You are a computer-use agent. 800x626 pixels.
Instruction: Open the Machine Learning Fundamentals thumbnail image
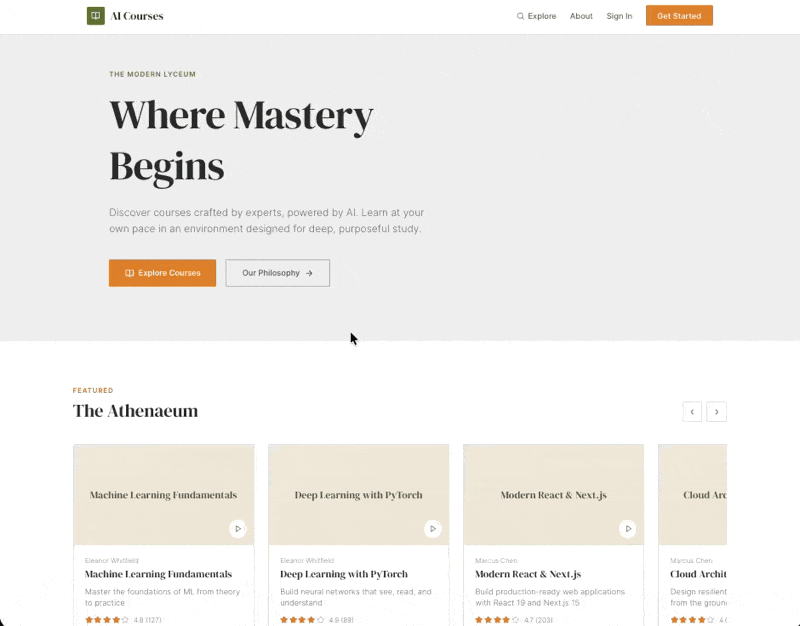[x=164, y=494]
